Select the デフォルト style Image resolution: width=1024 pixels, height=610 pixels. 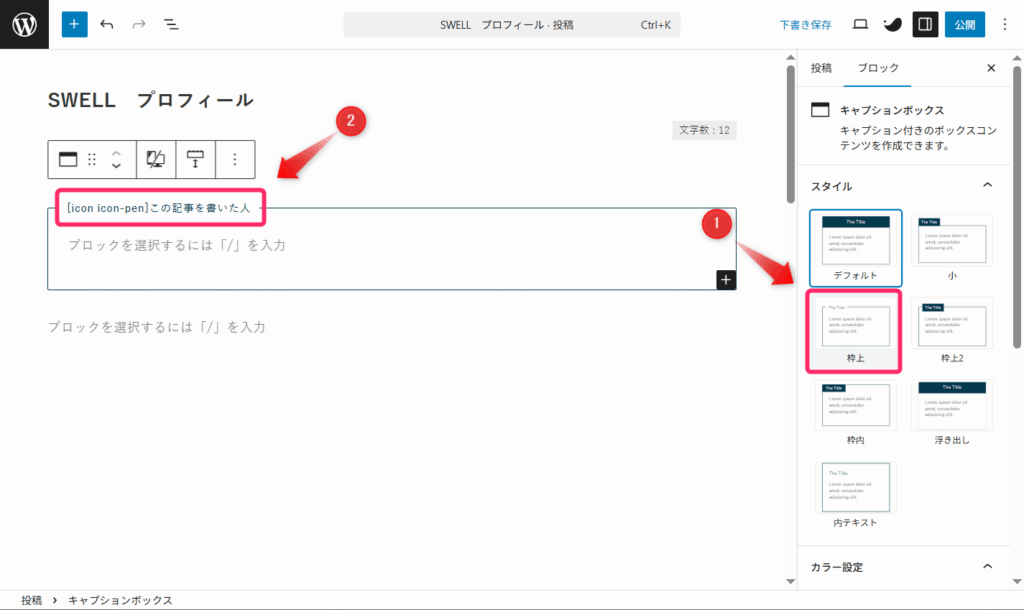pos(856,248)
